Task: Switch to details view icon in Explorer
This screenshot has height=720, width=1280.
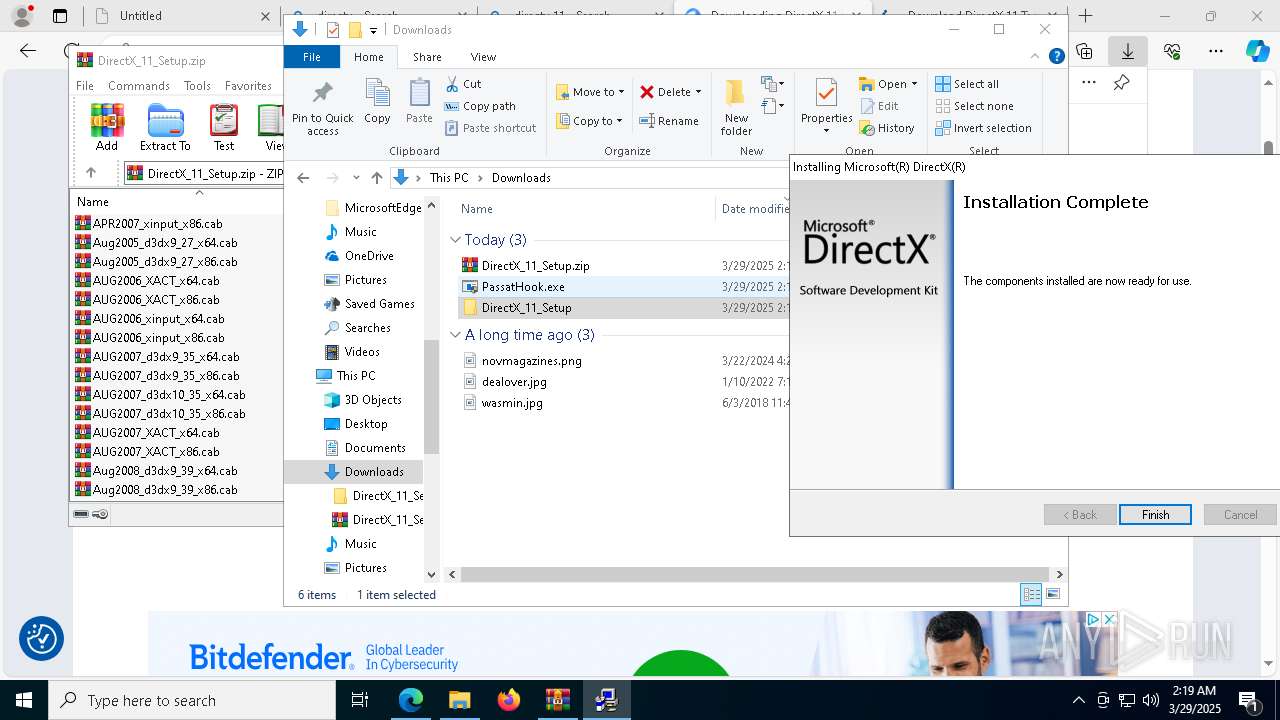Action: pos(1031,594)
